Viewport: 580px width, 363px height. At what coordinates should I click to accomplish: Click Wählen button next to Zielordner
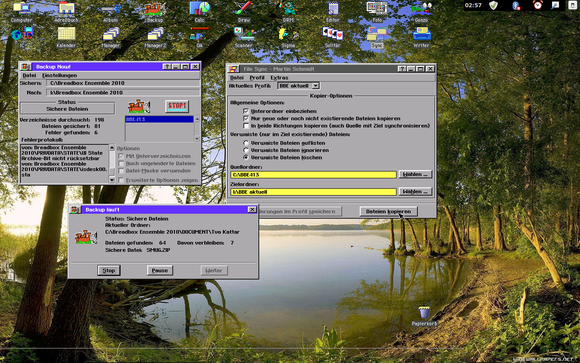coord(415,192)
